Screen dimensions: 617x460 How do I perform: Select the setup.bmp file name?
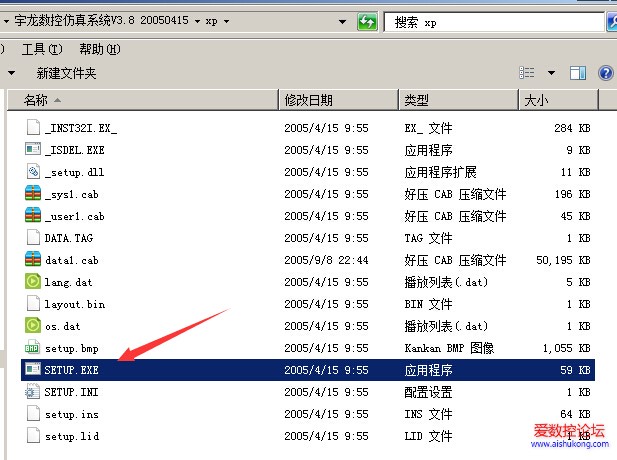[x=72, y=348]
